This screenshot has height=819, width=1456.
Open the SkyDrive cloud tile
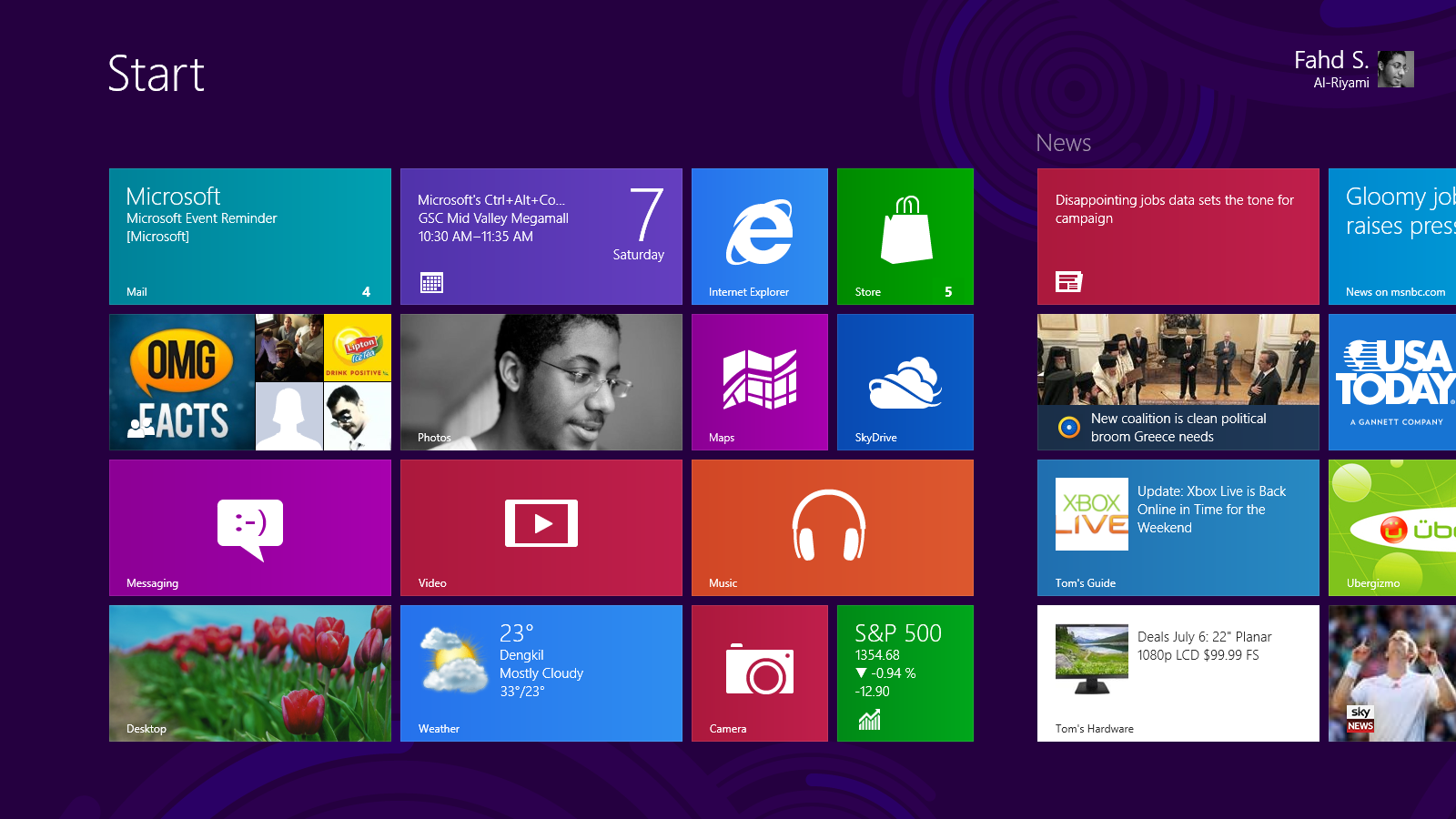pos(905,381)
